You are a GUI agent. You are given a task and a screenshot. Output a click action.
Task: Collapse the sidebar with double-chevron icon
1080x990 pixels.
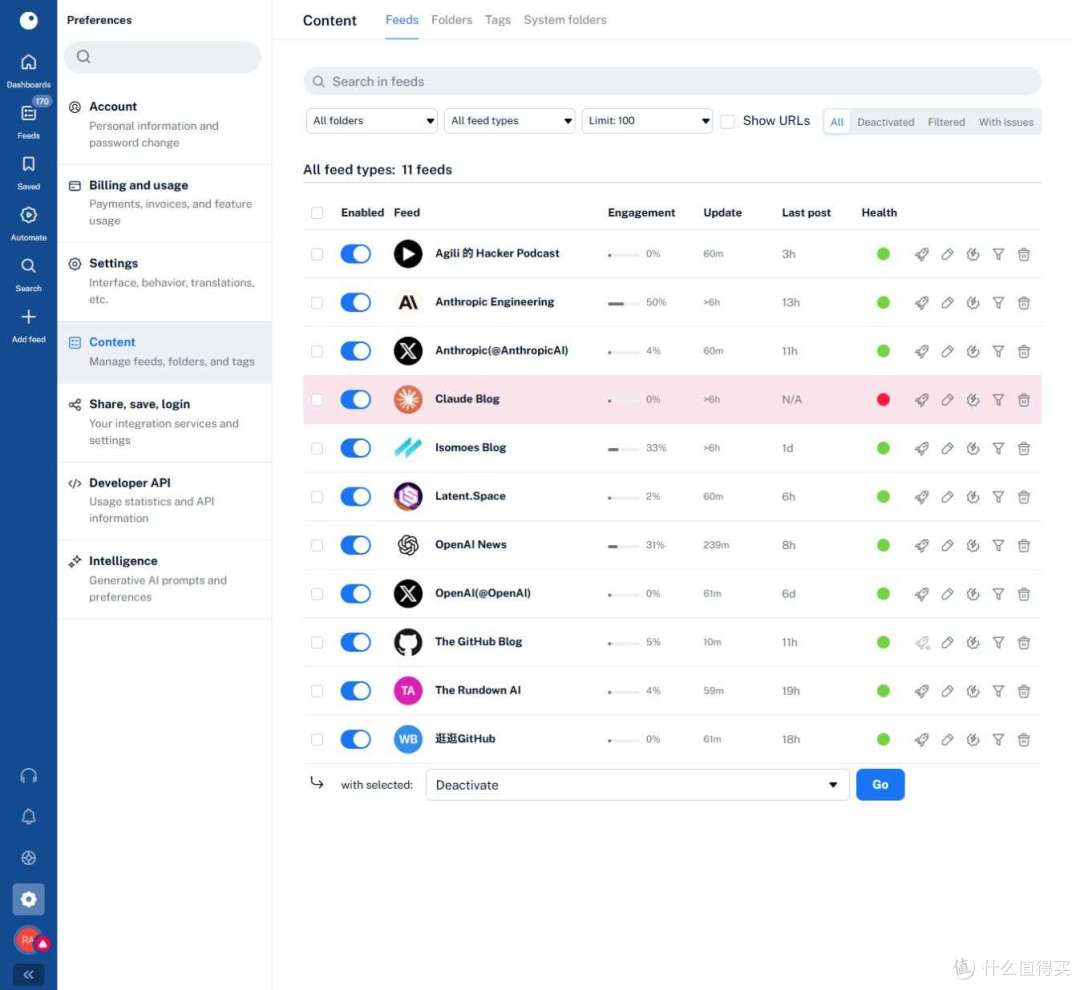(28, 974)
